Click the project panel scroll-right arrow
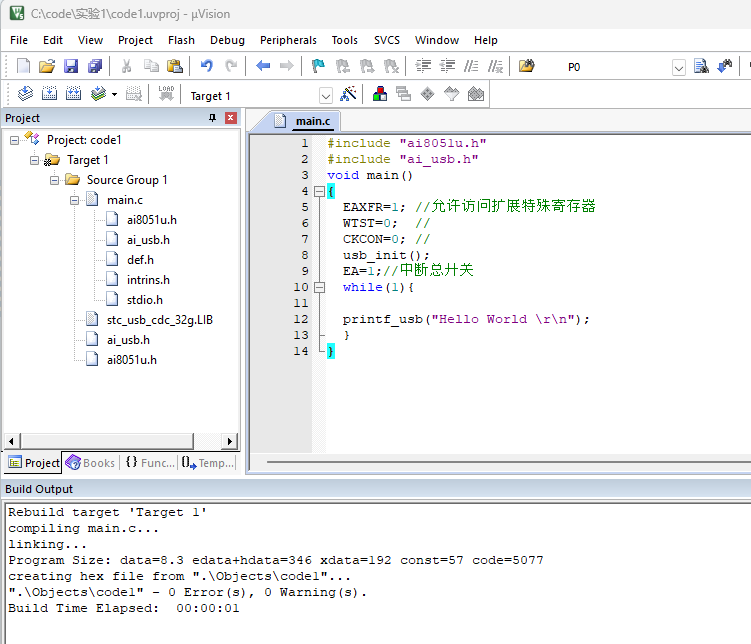Image resolution: width=751 pixels, height=644 pixels. click(229, 441)
